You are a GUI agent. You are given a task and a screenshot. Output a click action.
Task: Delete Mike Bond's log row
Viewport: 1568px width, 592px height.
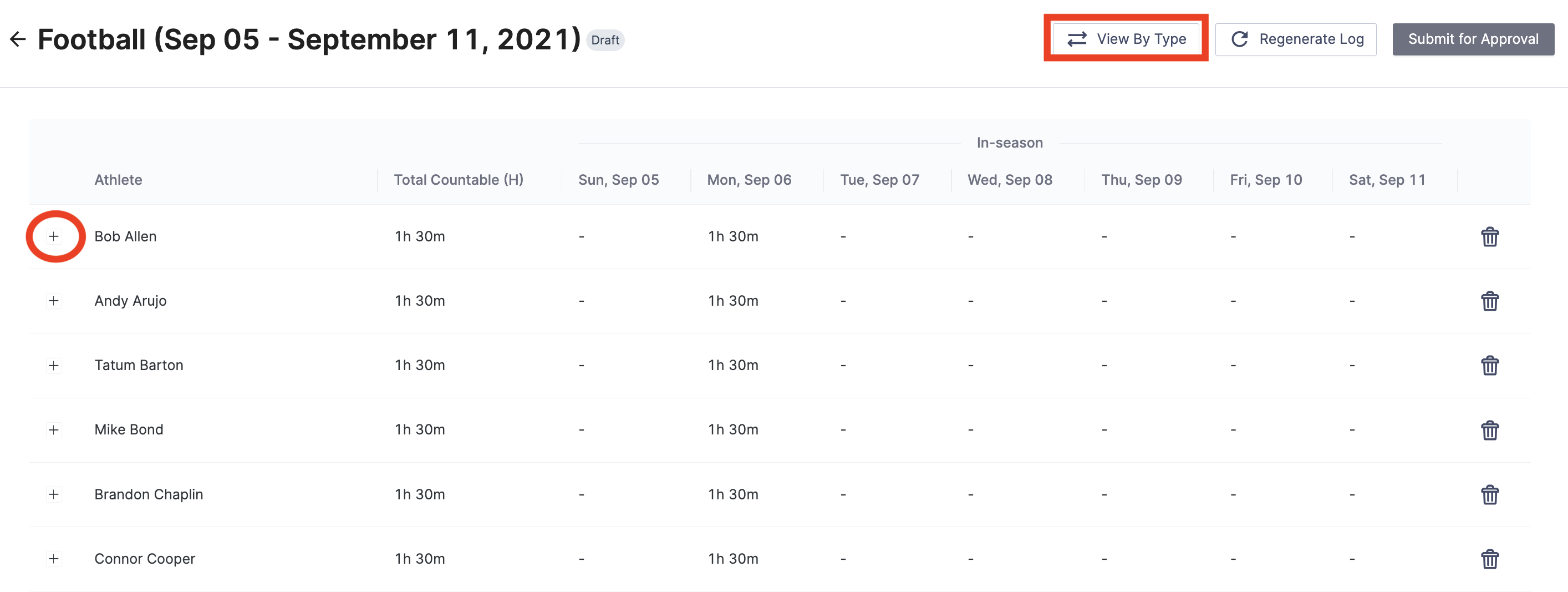[1490, 430]
